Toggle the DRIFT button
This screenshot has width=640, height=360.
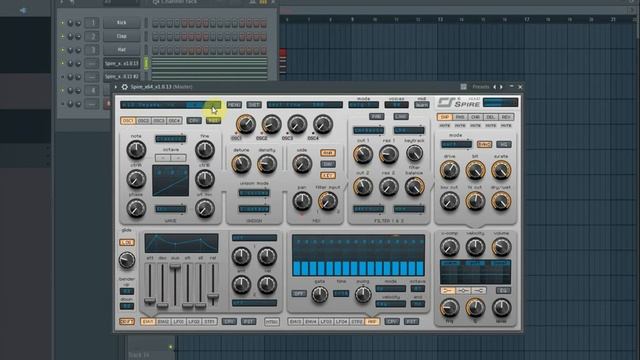tap(127, 322)
